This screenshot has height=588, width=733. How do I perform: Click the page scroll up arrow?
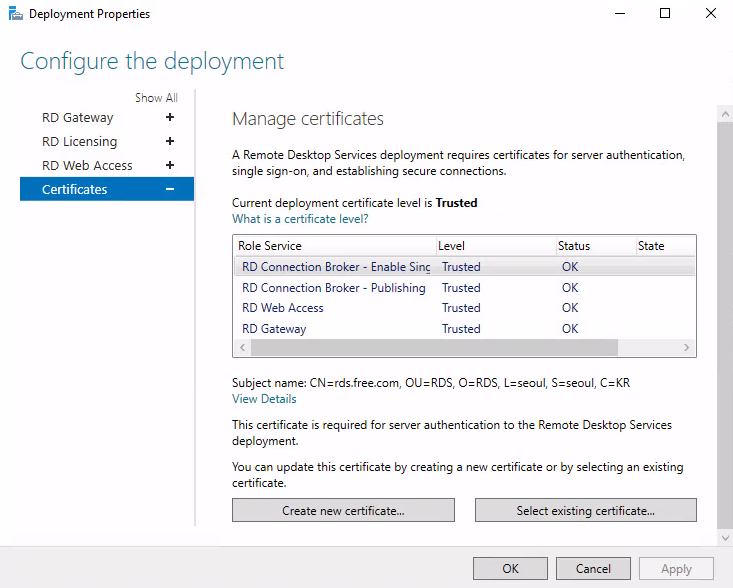pos(725,114)
